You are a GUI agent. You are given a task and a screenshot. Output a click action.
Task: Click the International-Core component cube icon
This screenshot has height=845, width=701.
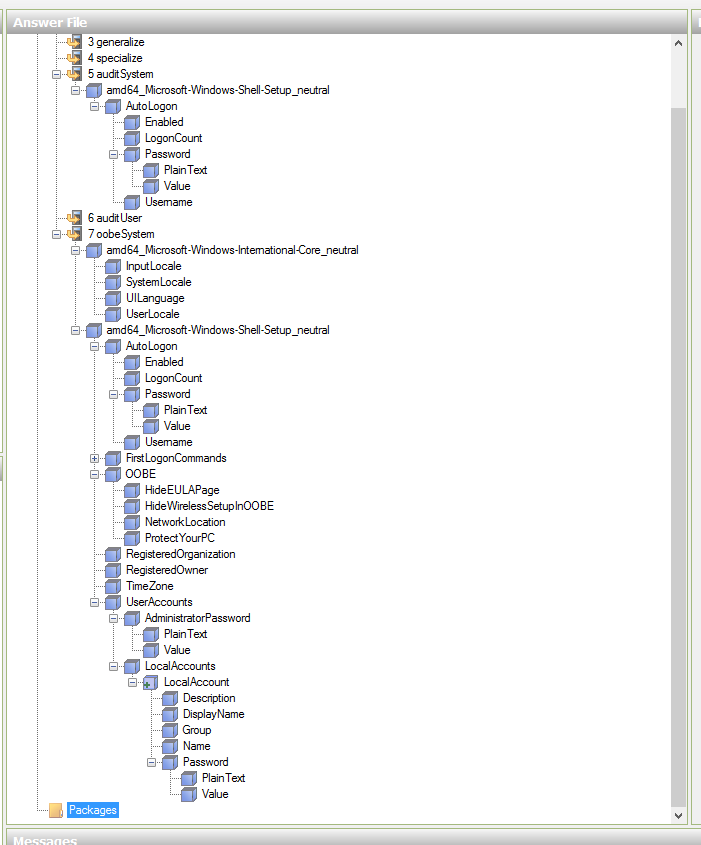pos(94,251)
